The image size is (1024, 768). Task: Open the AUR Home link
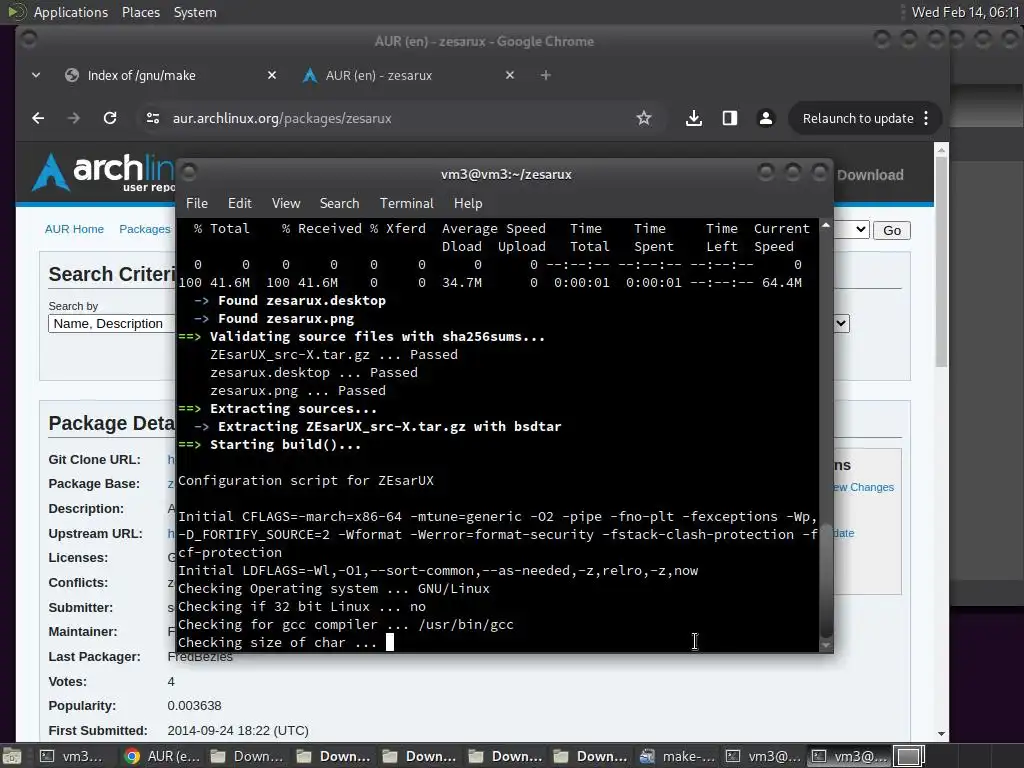pyautogui.click(x=74, y=229)
